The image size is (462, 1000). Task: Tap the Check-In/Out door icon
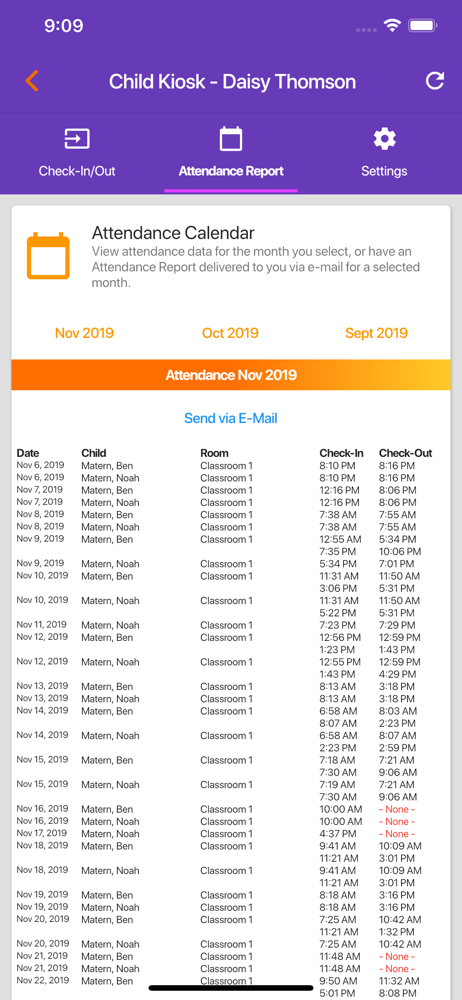coord(77,139)
